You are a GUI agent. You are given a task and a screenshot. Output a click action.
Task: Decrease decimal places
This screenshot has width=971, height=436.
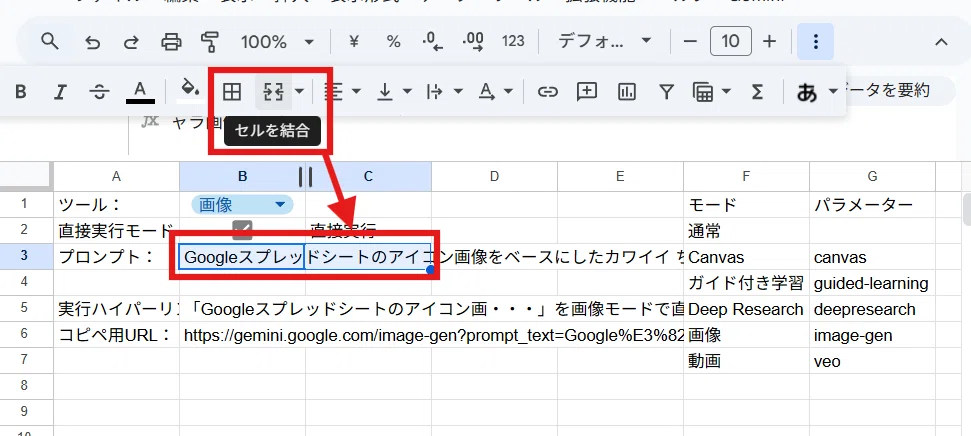(433, 41)
